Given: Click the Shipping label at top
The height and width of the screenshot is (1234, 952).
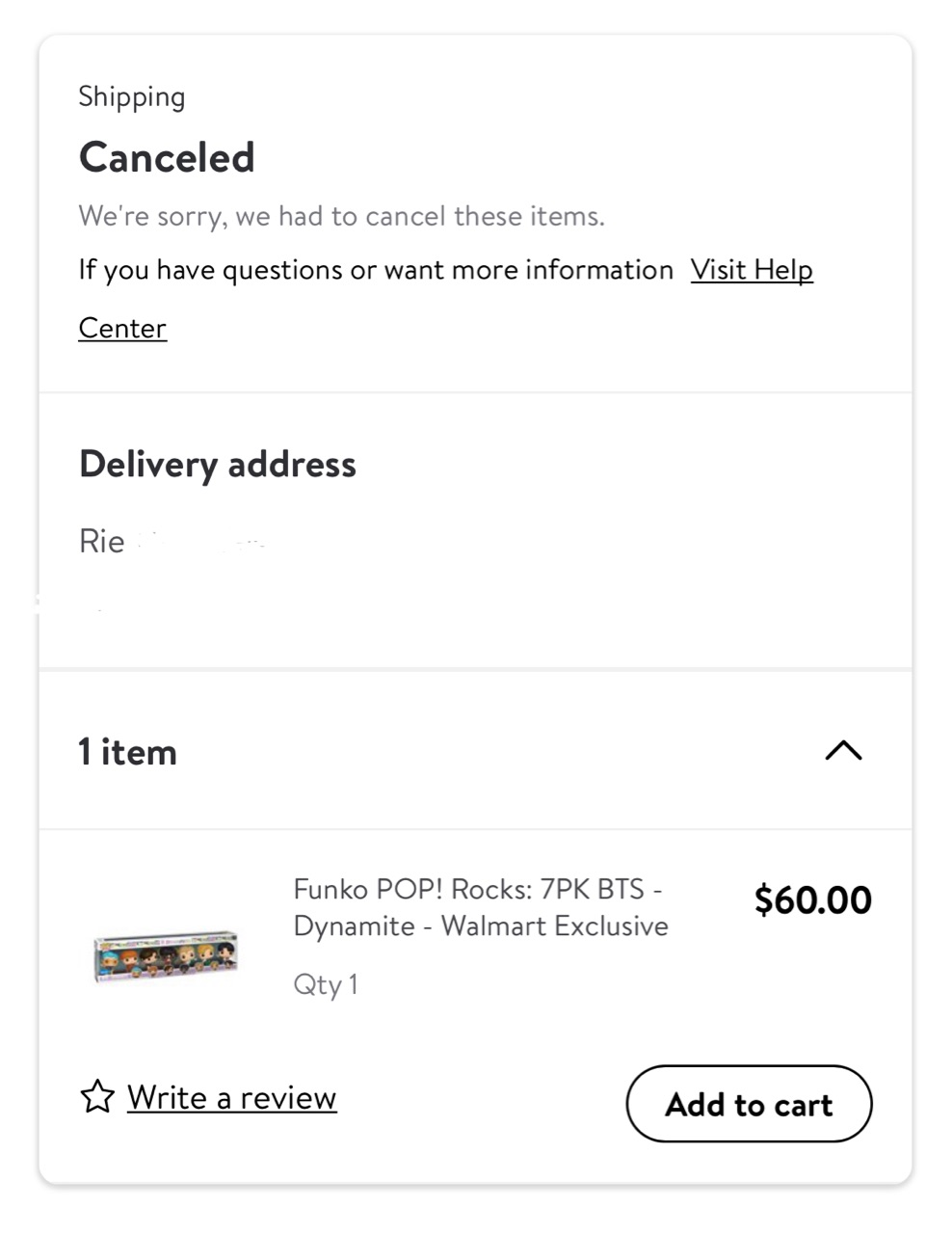Looking at the screenshot, I should pyautogui.click(x=132, y=96).
